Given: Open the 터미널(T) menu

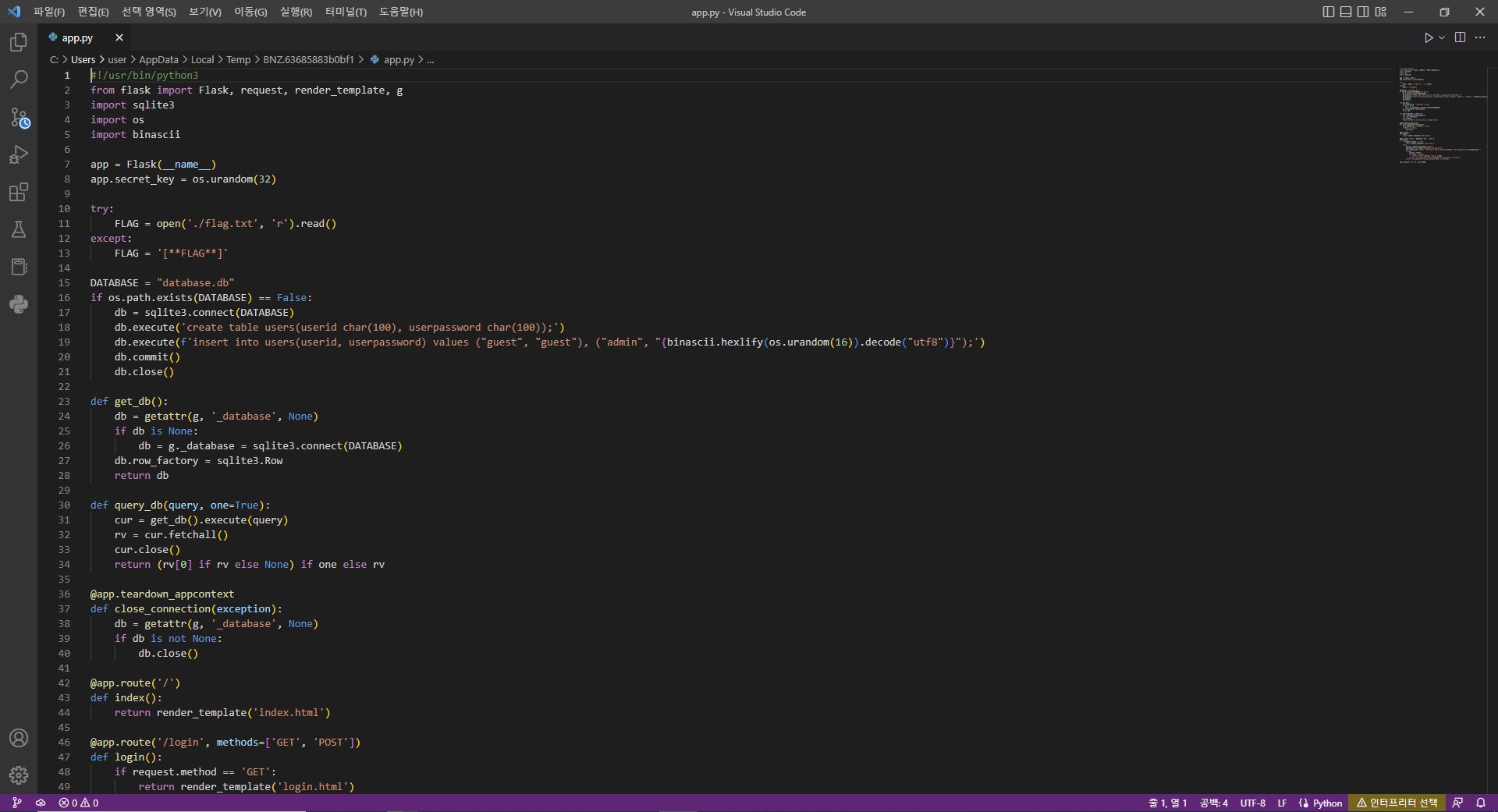Looking at the screenshot, I should [346, 12].
